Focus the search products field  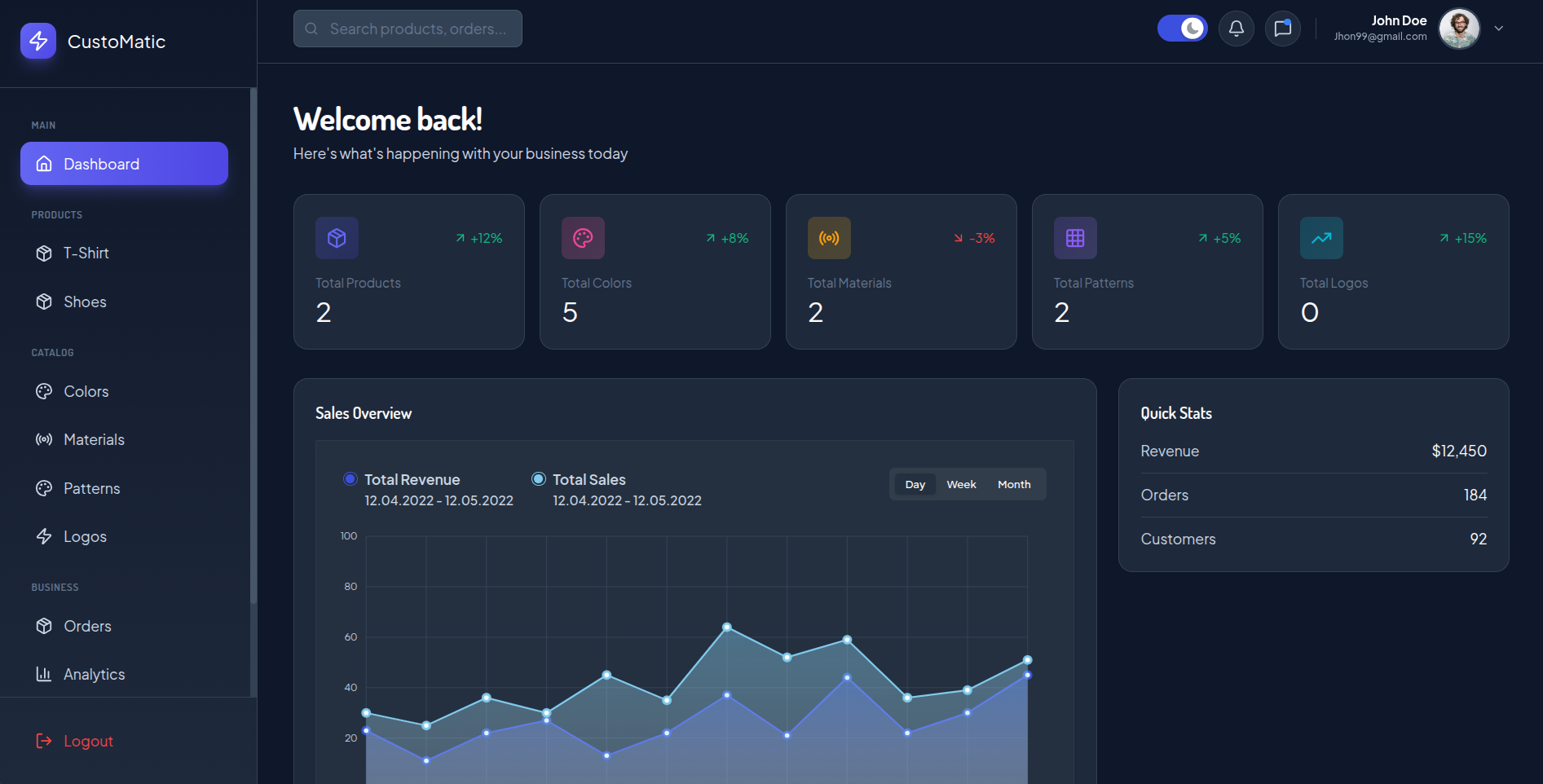(408, 29)
